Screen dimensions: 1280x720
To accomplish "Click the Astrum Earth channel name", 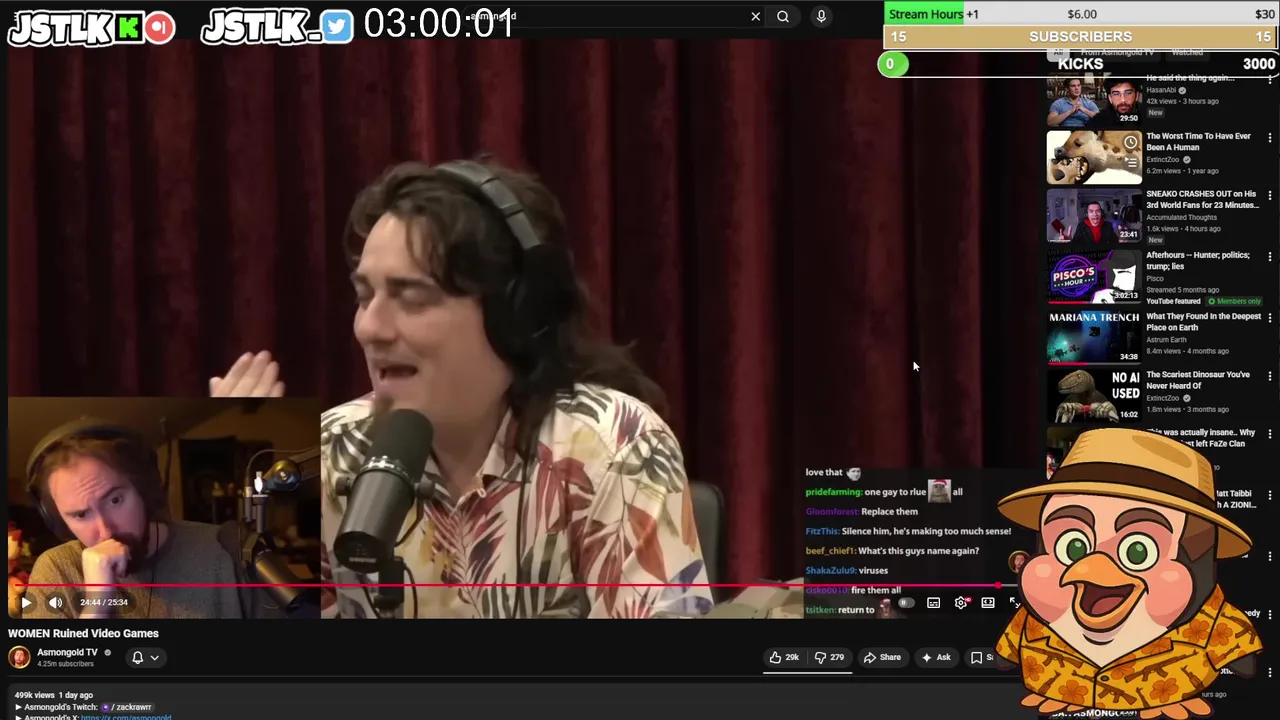I will tap(1166, 340).
